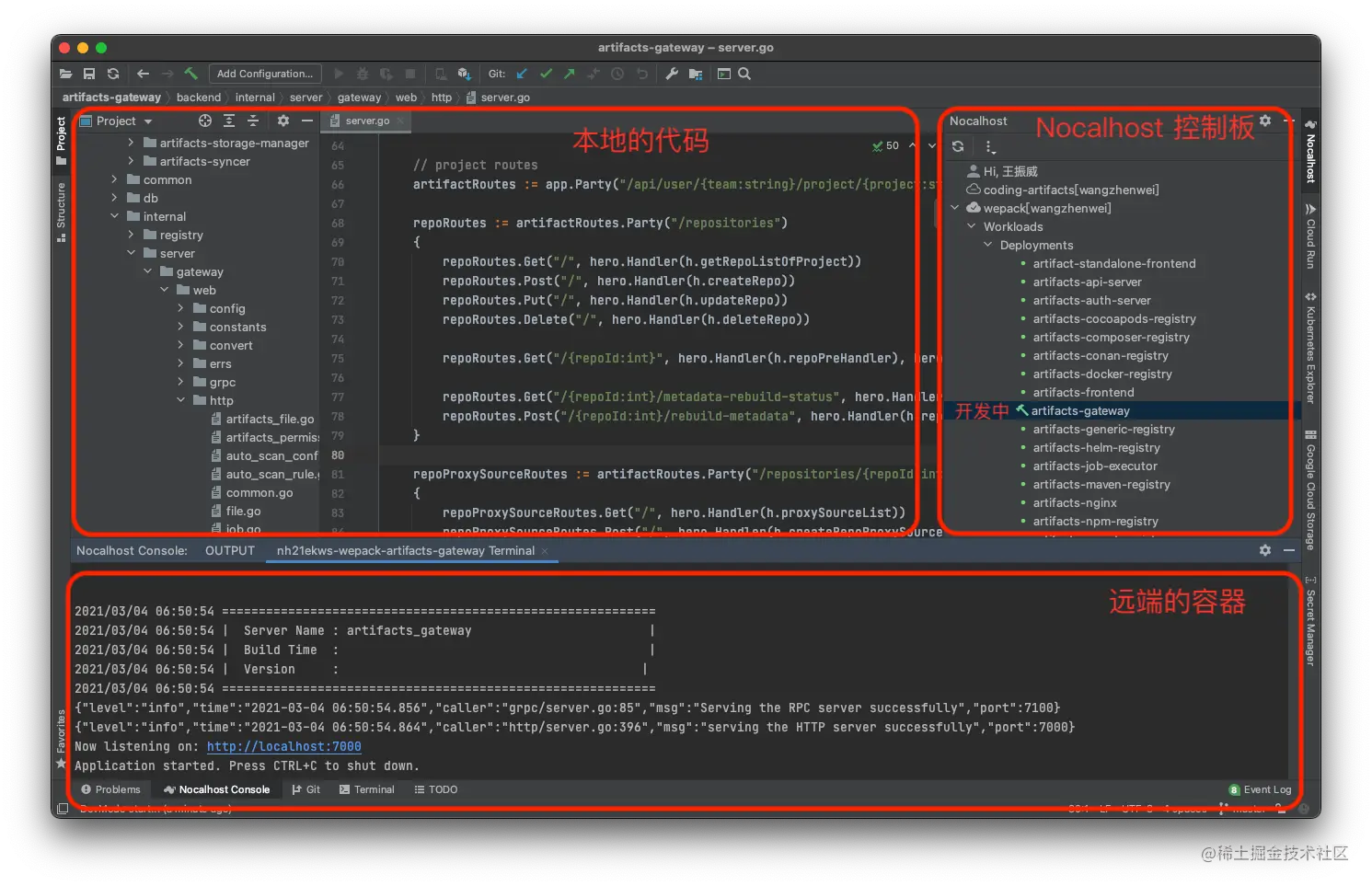Navigate back with the left arrow icon

tap(143, 74)
